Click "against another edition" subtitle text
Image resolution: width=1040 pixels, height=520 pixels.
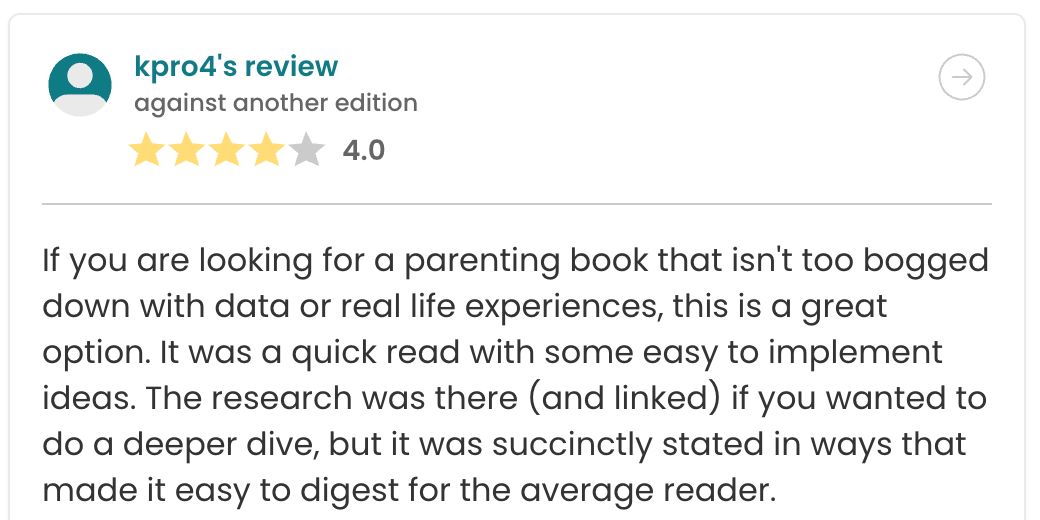point(275,103)
